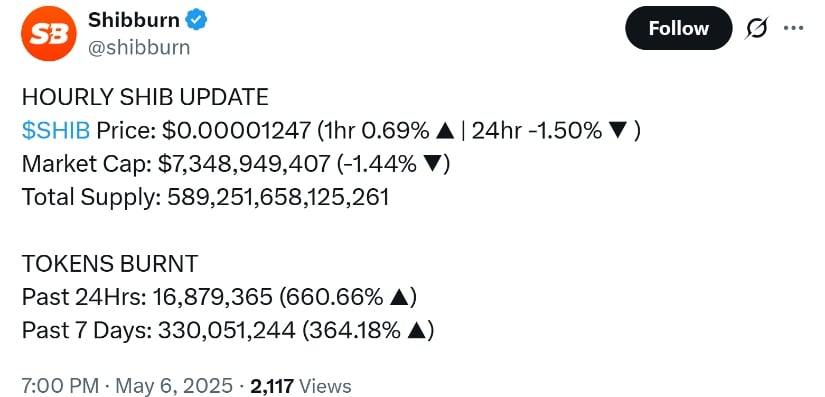Click the Past 7 Days up triangle

(x=416, y=331)
